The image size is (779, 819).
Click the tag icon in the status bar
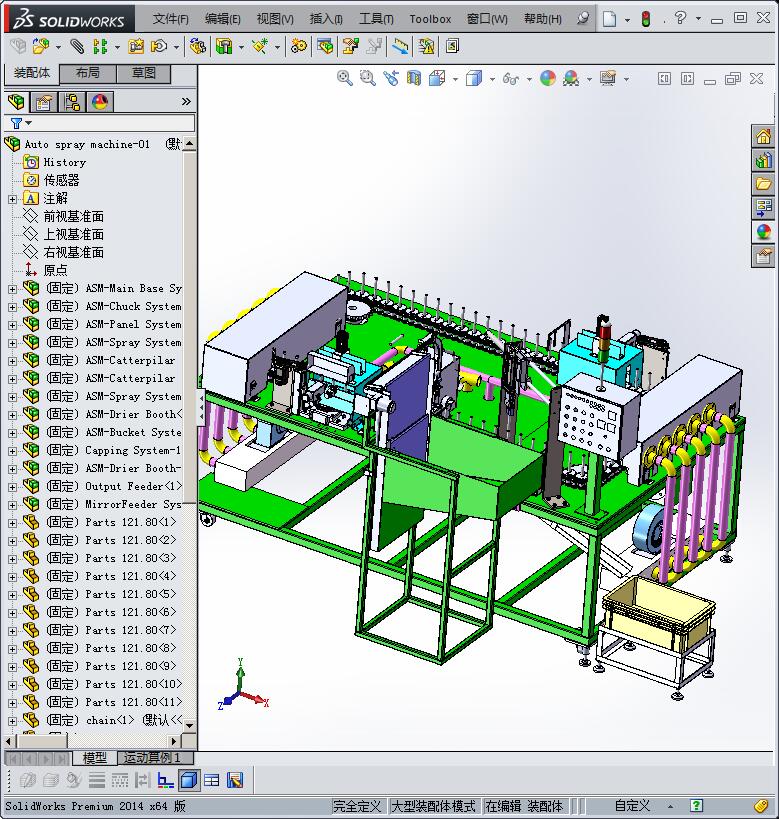pyautogui.click(x=761, y=806)
